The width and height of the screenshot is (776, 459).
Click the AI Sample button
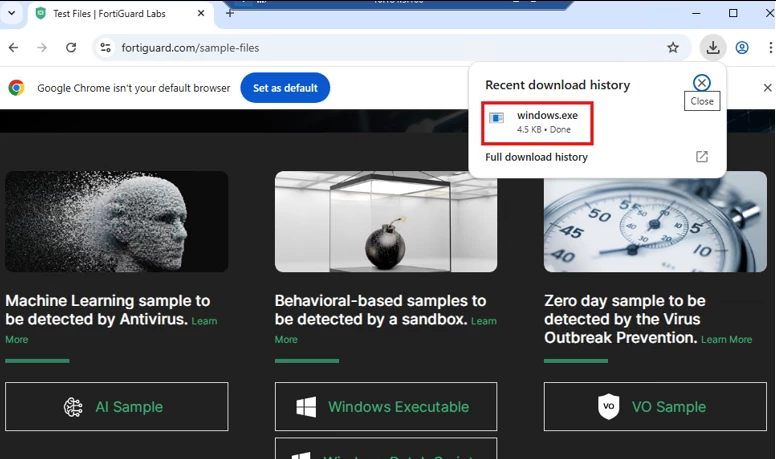click(x=117, y=407)
